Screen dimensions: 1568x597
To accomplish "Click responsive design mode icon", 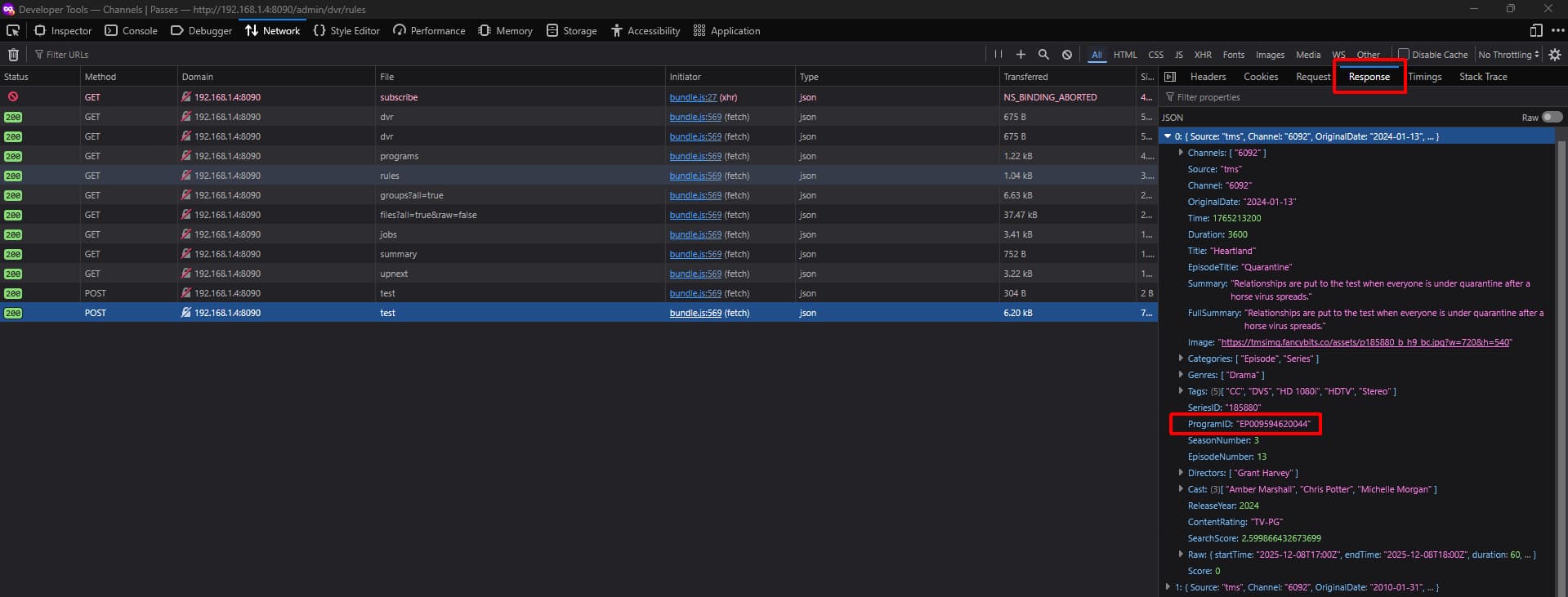I will [1536, 31].
